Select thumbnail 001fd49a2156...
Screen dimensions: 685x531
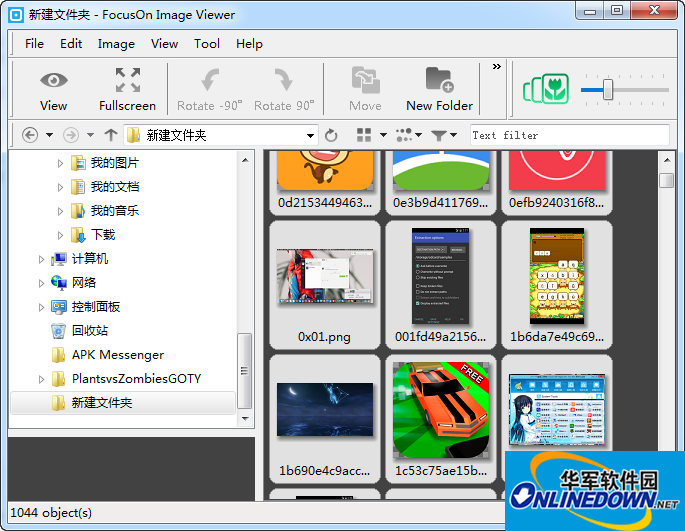[x=441, y=285]
